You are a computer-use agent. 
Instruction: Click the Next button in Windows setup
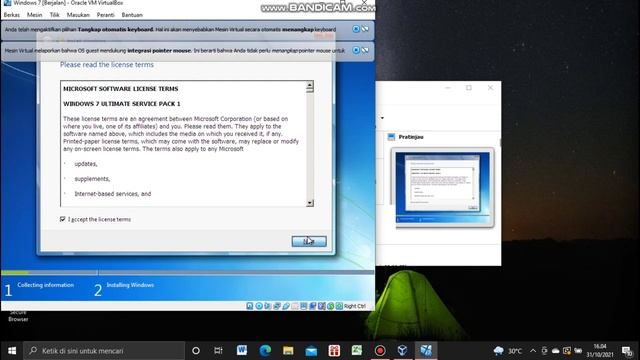pos(309,241)
